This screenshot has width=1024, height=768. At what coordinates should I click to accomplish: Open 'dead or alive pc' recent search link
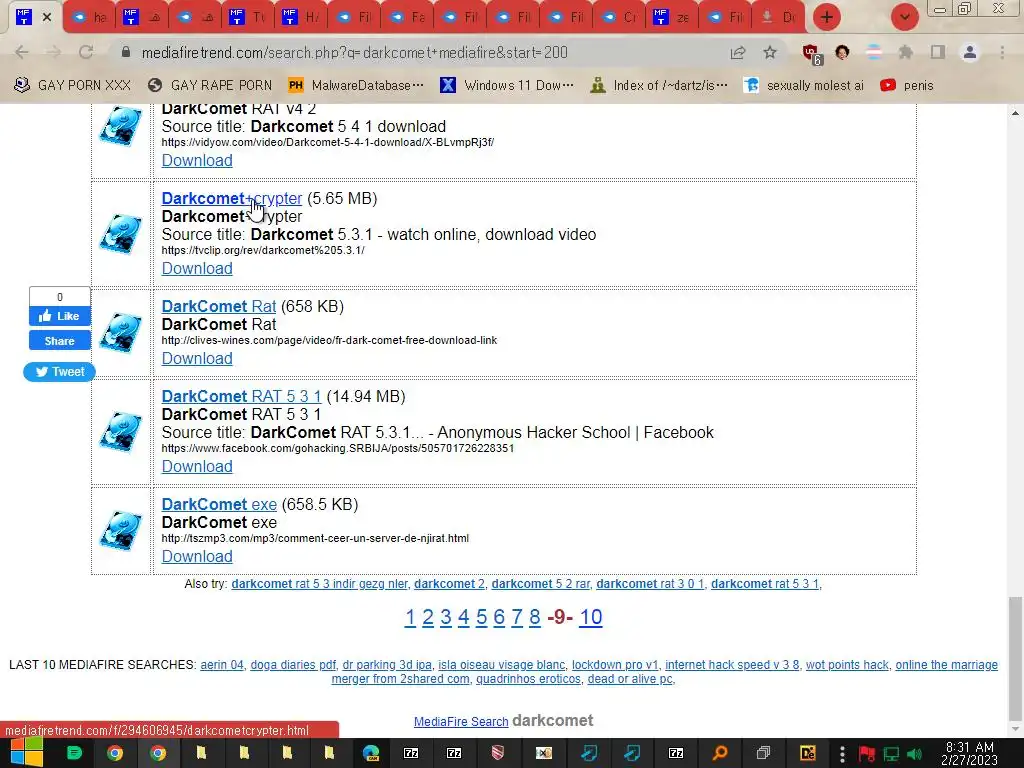point(630,679)
